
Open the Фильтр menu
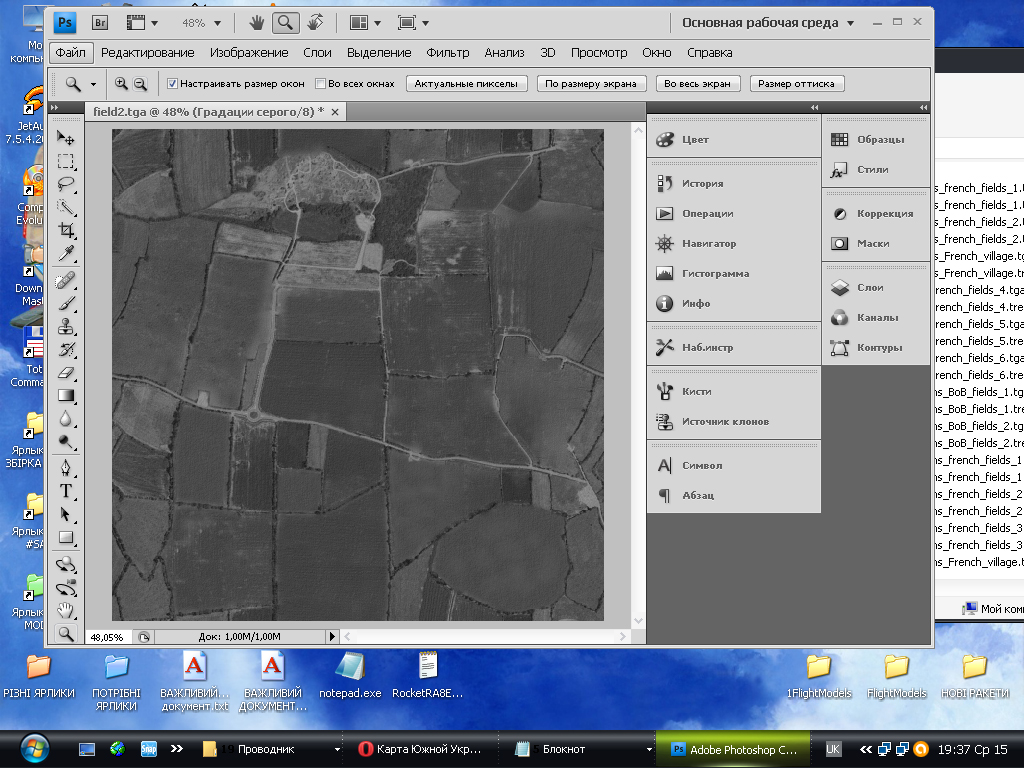447,52
